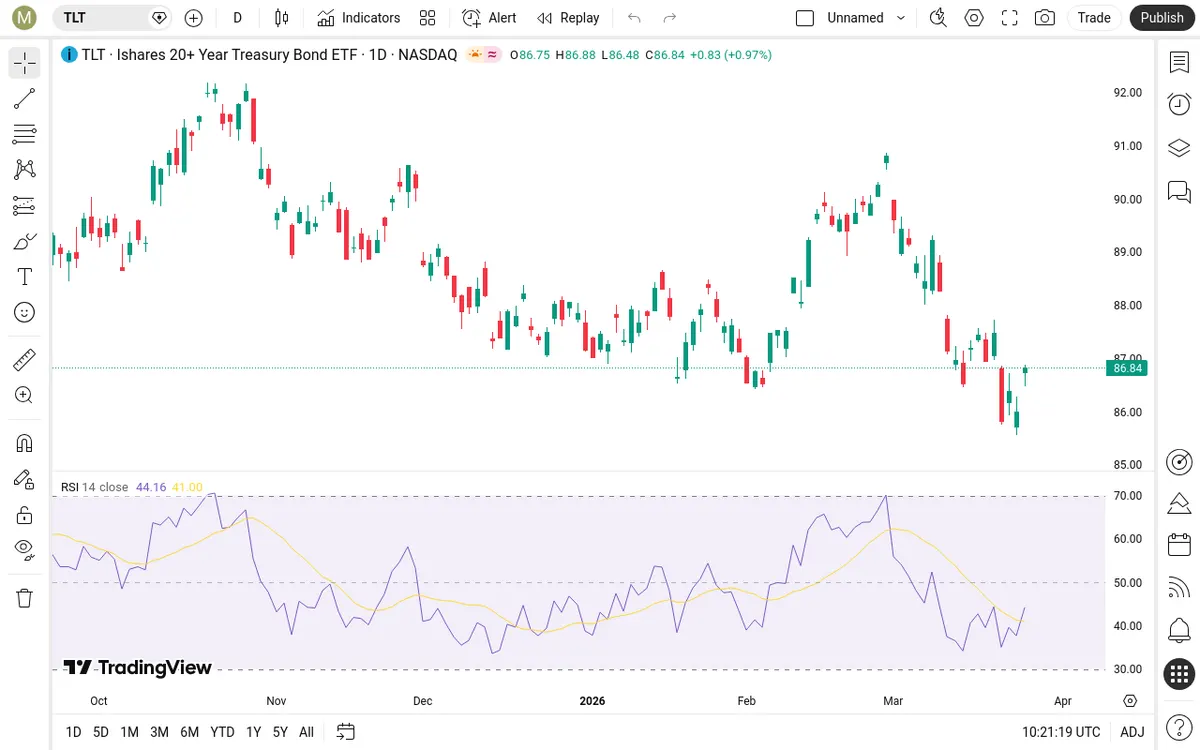Viewport: 1200px width, 750px height.
Task: Open chart settings hexagon icon
Action: [974, 18]
